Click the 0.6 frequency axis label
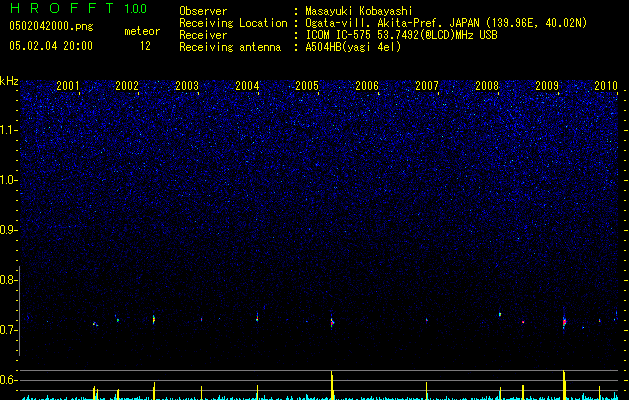The height and width of the screenshot is (400, 629). click(8, 380)
